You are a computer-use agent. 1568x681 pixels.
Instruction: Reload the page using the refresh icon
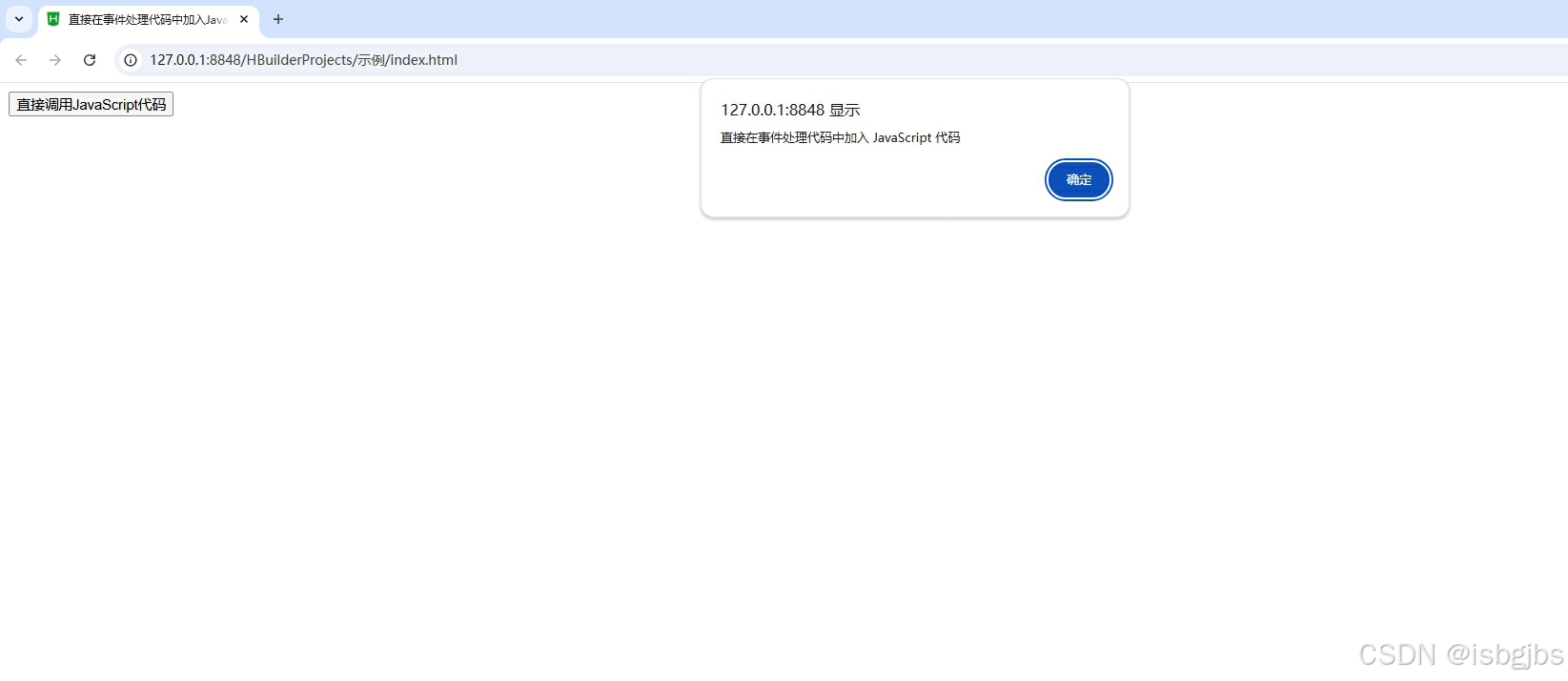[90, 60]
